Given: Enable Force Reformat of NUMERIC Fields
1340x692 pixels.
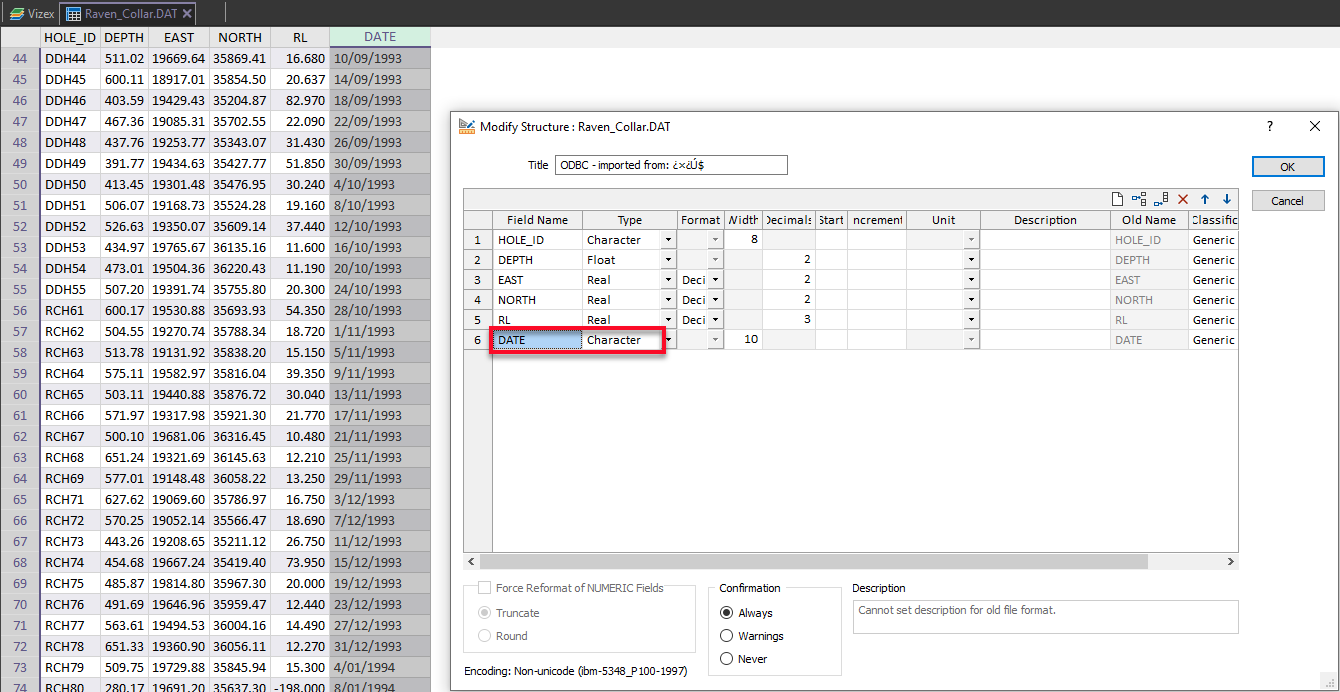Looking at the screenshot, I should pos(486,587).
